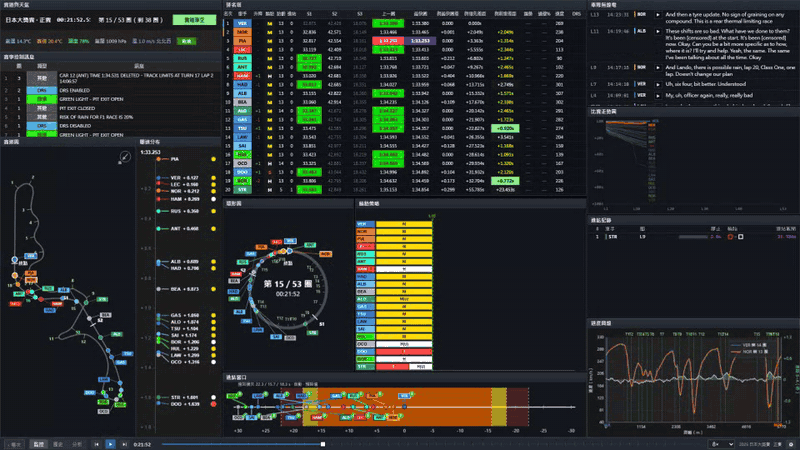
Task: Click the DRS DISABLED race control message
Action: point(75,126)
